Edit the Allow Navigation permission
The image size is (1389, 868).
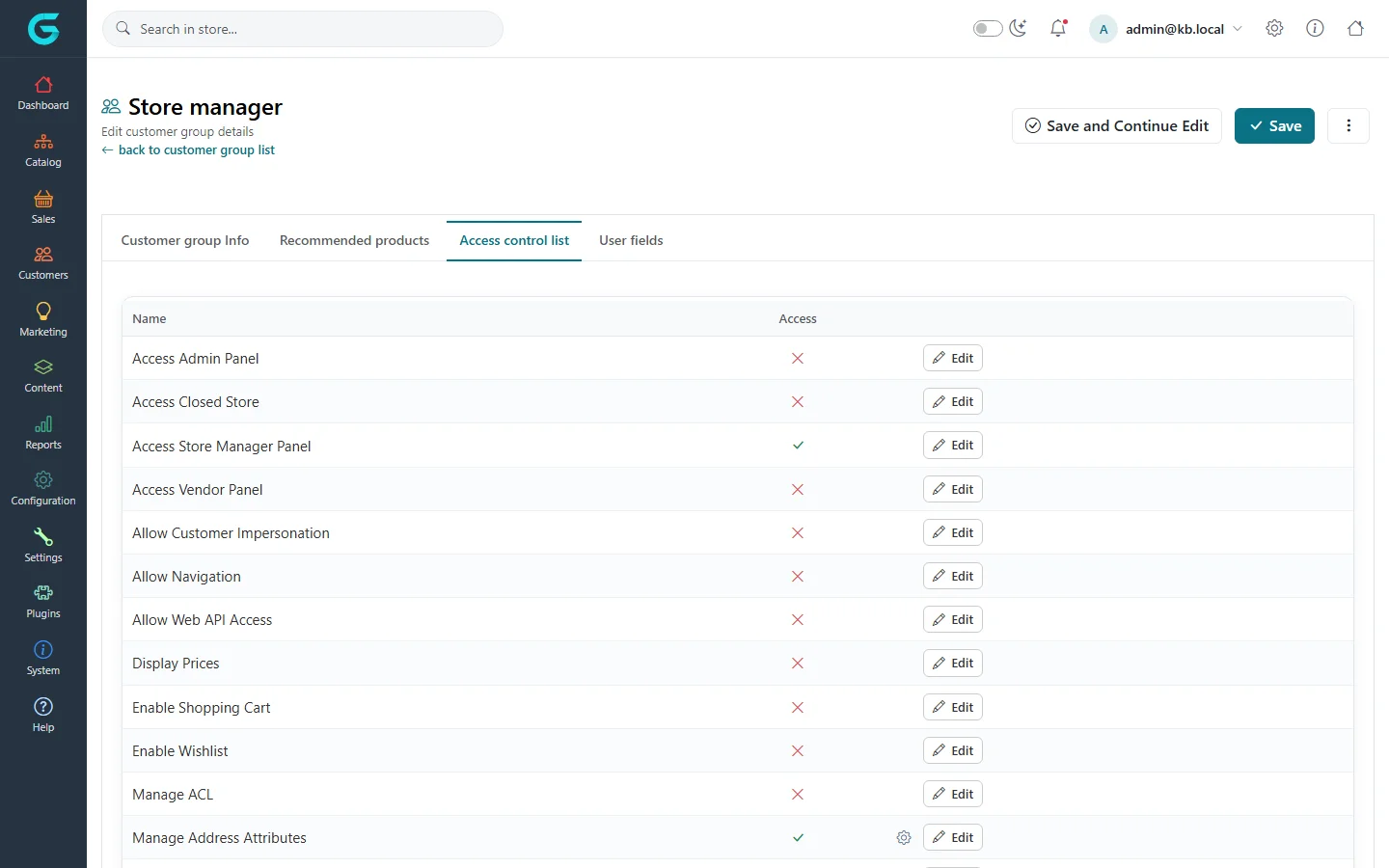953,576
